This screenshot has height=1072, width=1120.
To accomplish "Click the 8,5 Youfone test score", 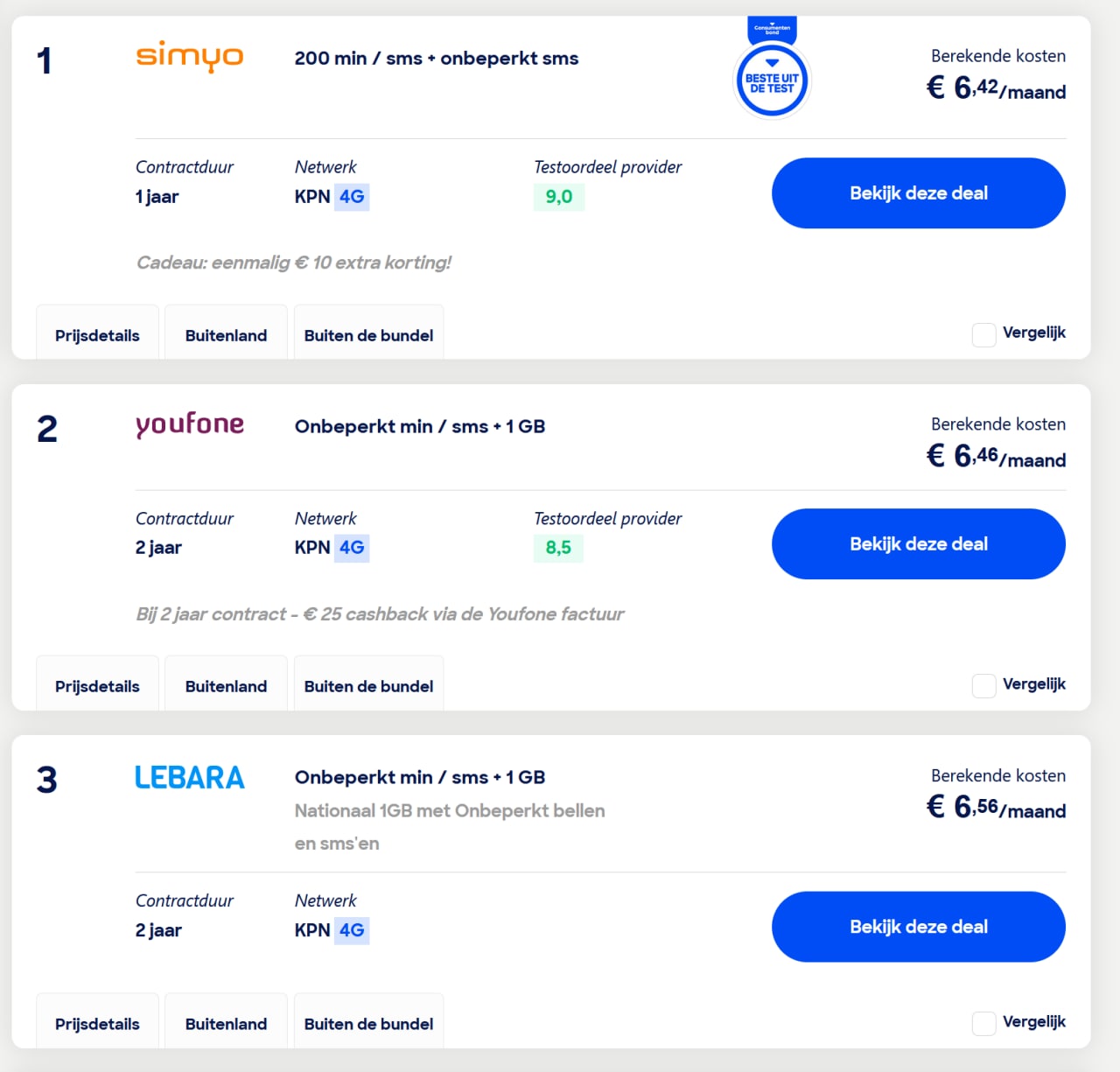I will pyautogui.click(x=558, y=548).
